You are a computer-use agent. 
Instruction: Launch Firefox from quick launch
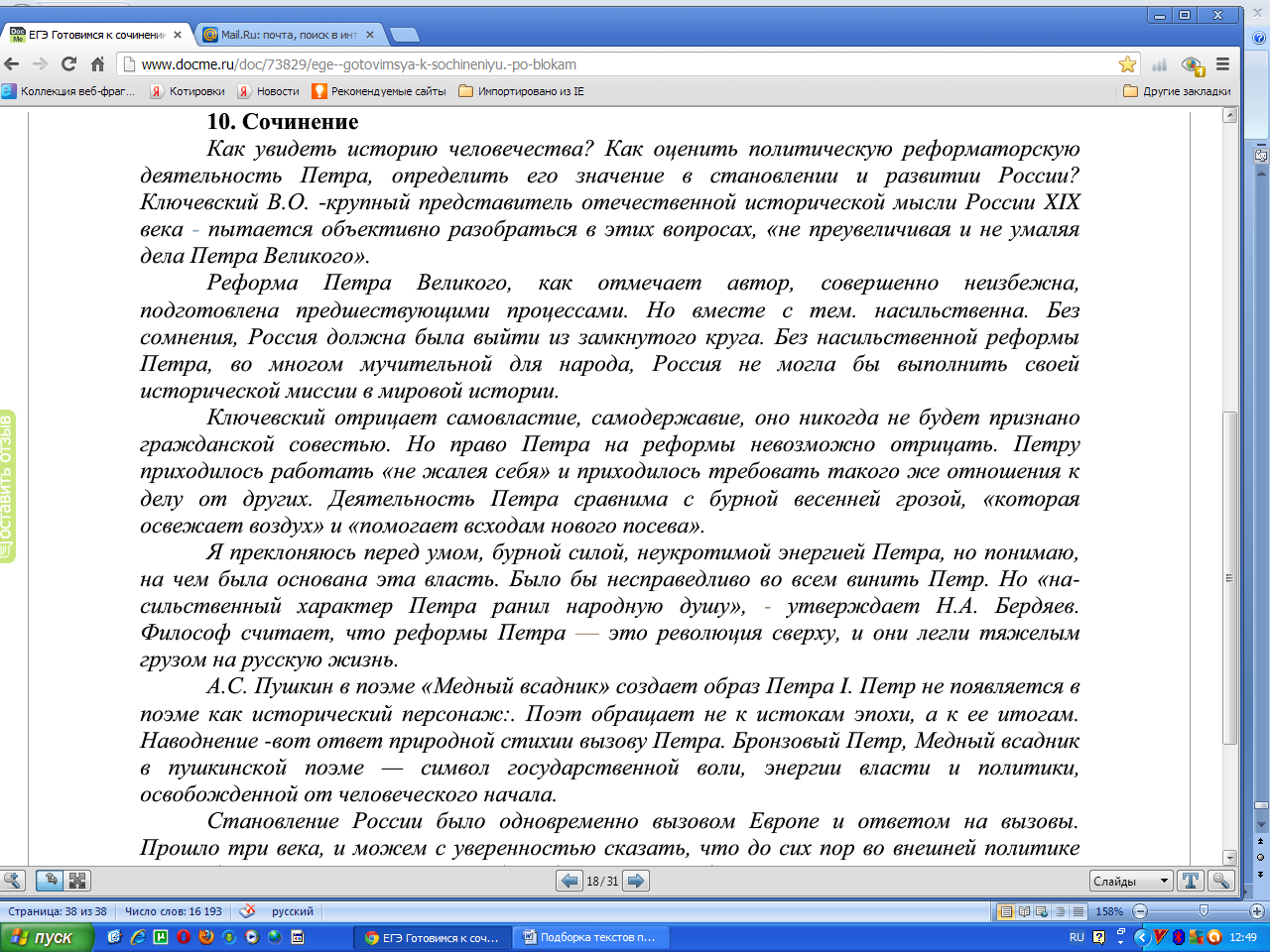click(x=206, y=937)
